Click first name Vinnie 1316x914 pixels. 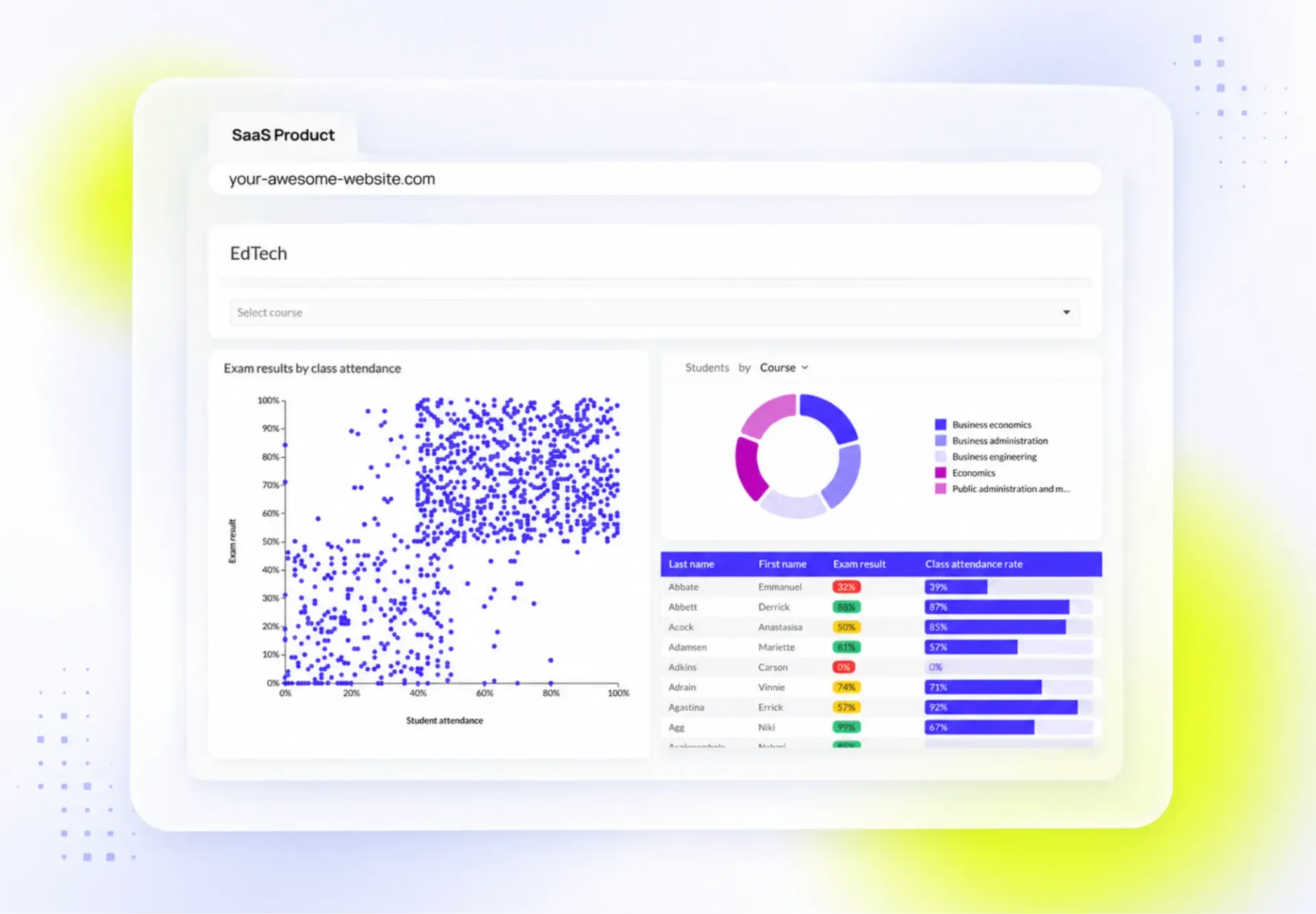pyautogui.click(x=772, y=687)
